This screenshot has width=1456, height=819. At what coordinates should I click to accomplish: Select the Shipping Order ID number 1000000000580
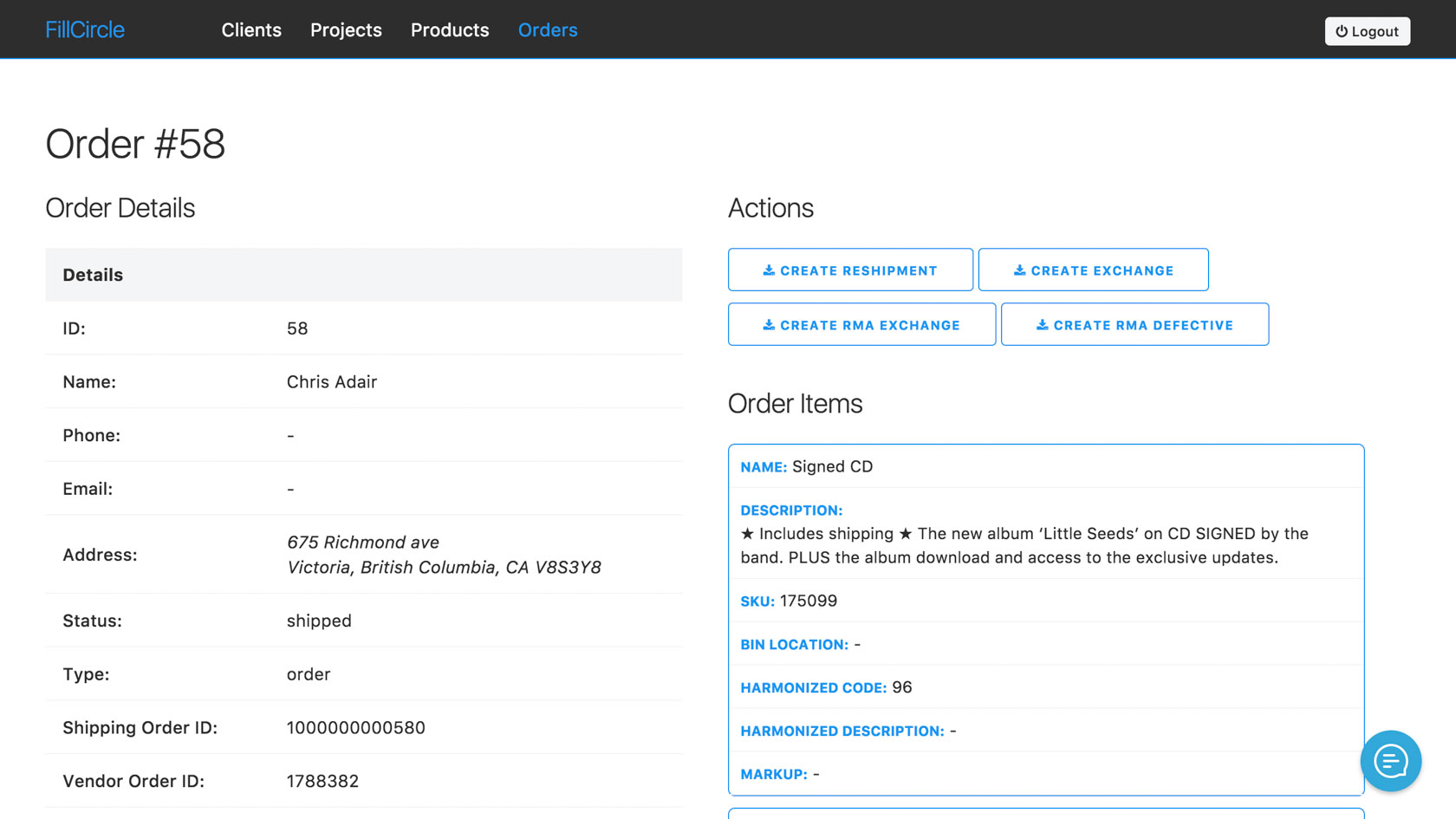[x=356, y=728]
